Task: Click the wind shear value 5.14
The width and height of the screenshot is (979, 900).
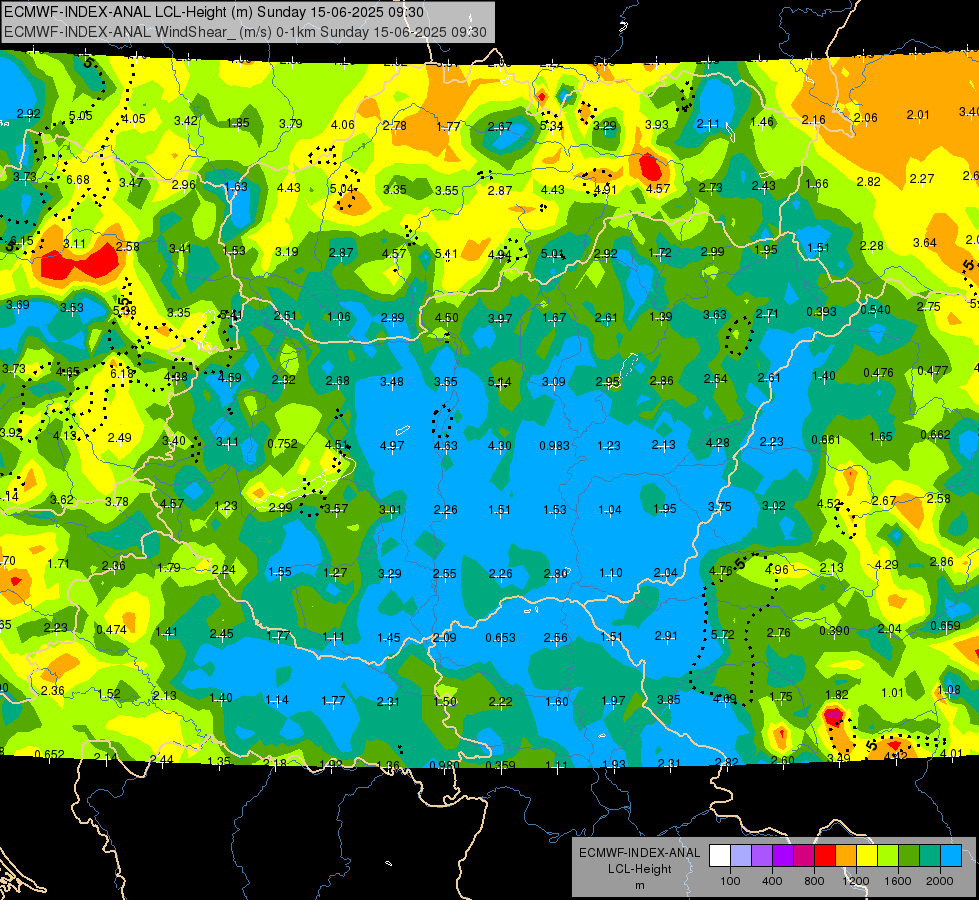Action: 499,382
